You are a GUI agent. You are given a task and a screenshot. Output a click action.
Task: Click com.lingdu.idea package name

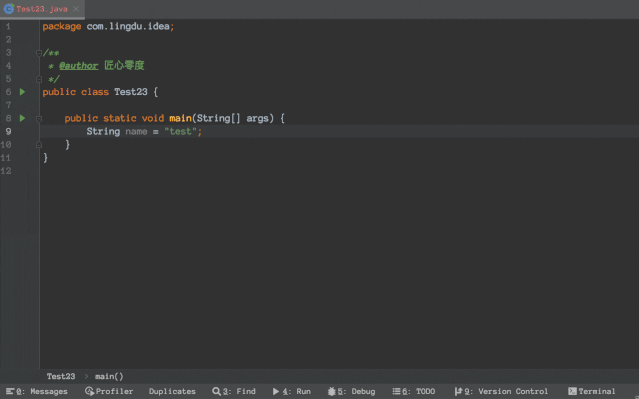point(128,26)
